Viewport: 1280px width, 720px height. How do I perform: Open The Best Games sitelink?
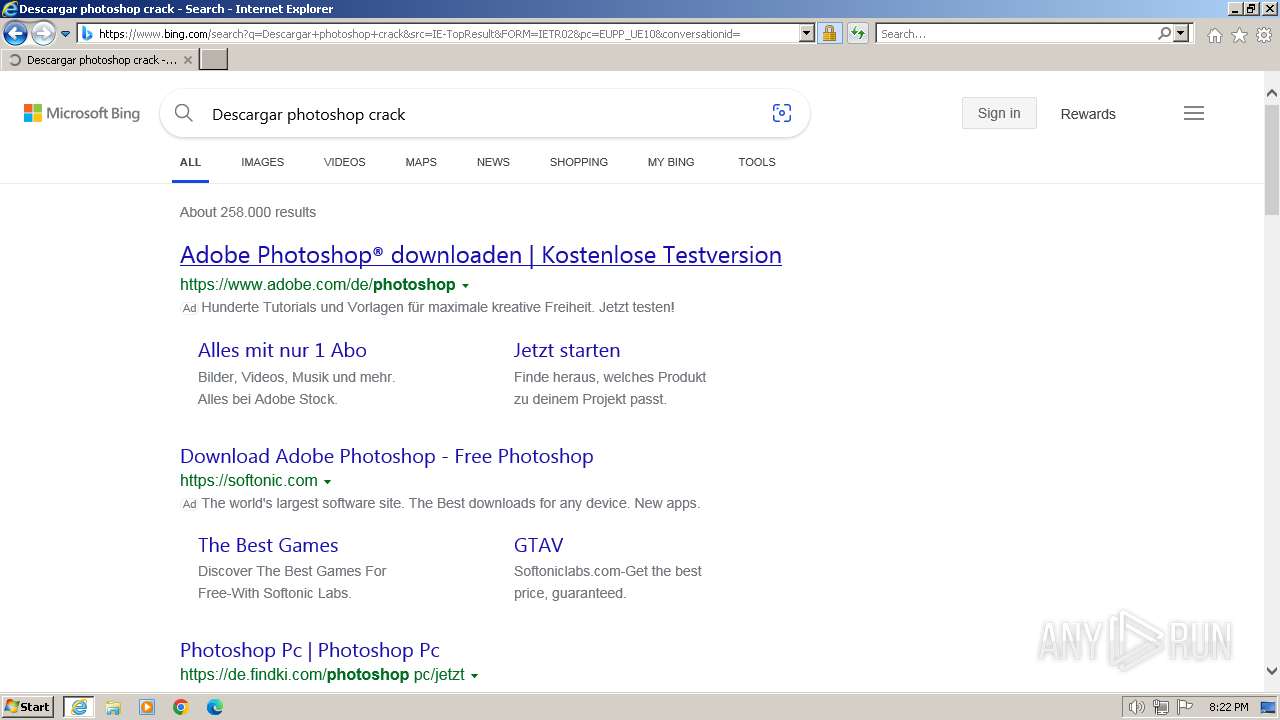pyautogui.click(x=268, y=545)
